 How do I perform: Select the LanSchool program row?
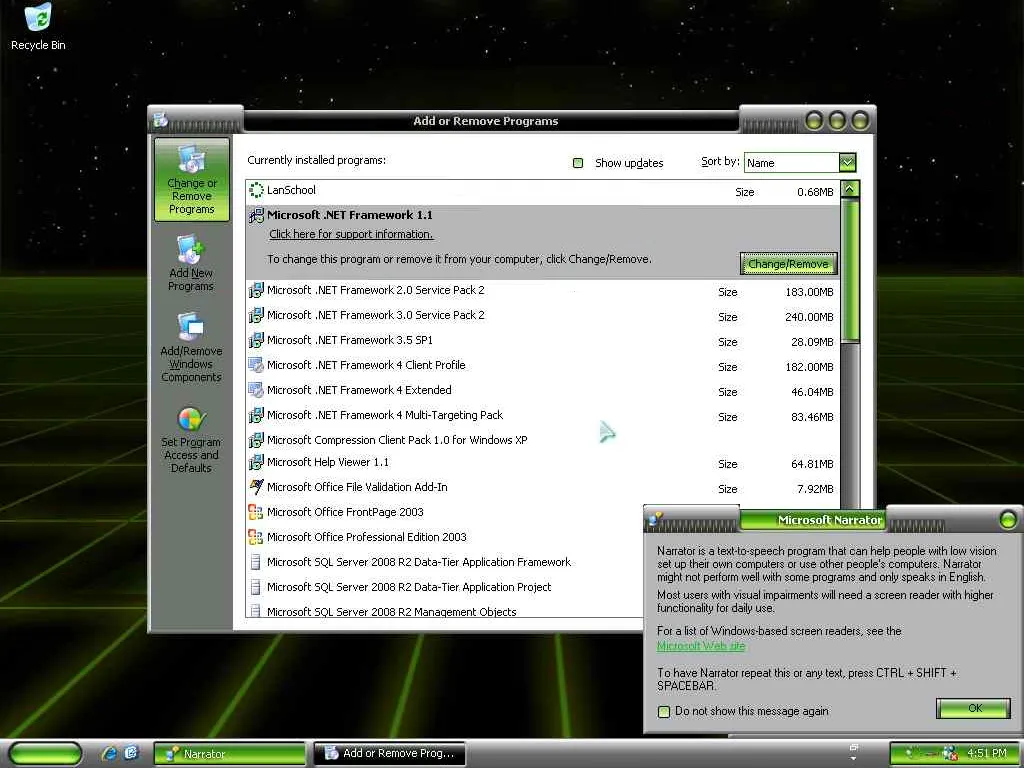coord(543,191)
